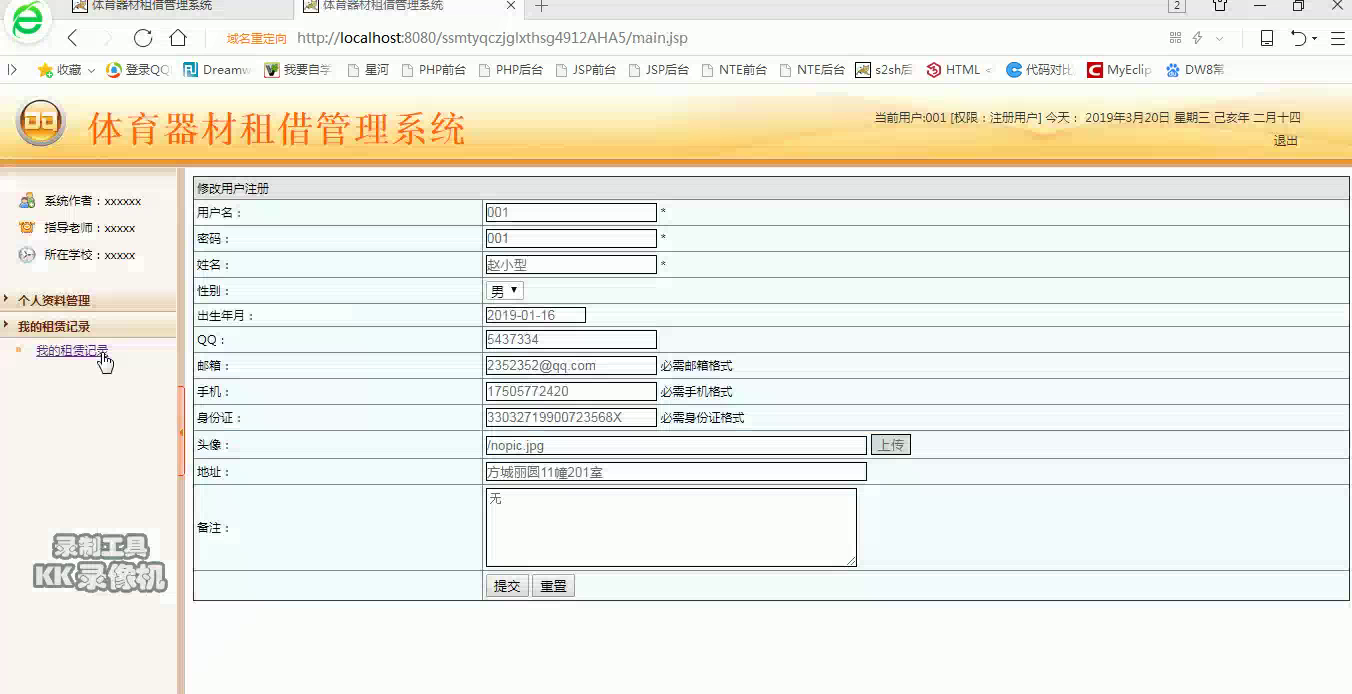Open the address bar dropdown arrow
Viewport: 1352px width, 694px height.
tap(1219, 38)
